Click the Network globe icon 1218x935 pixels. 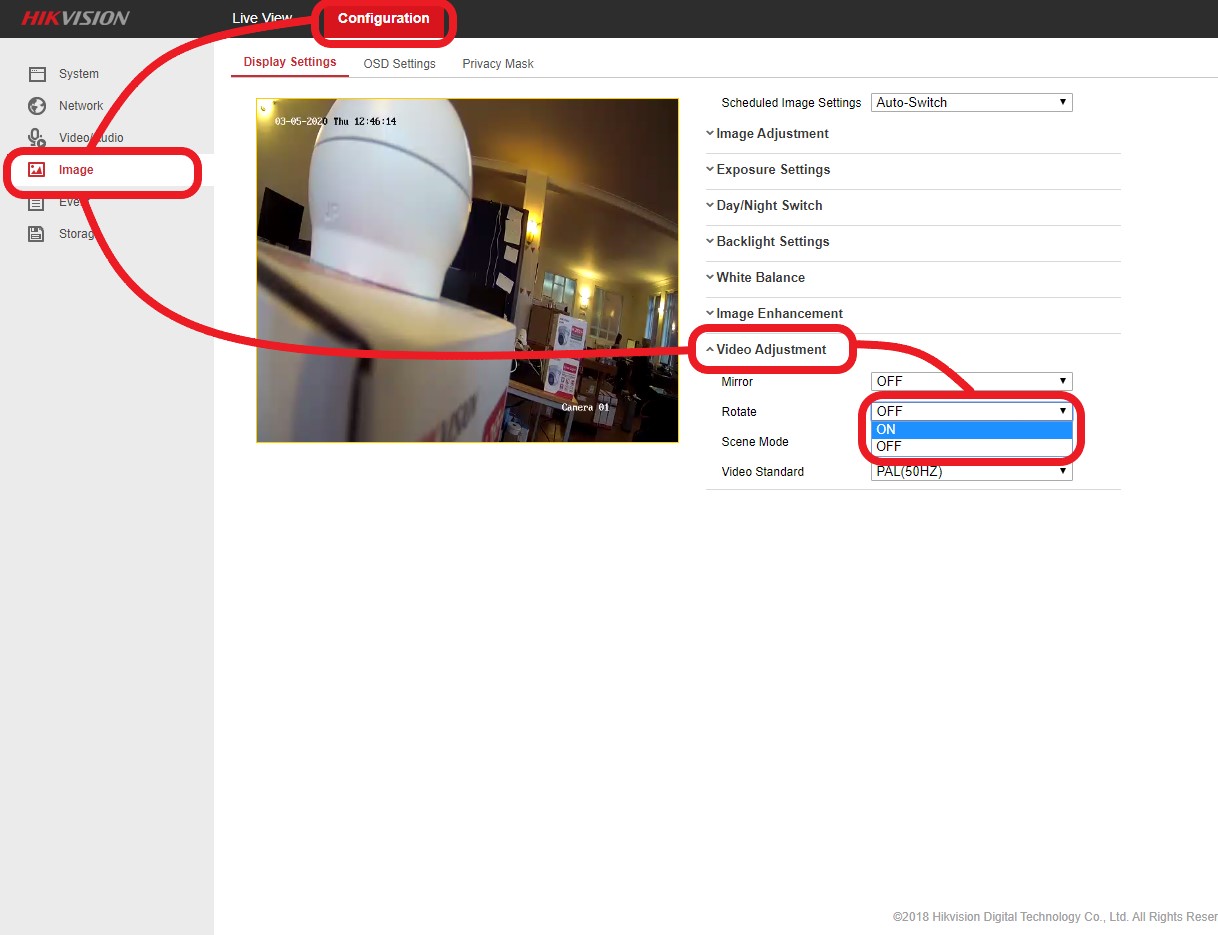coord(37,106)
